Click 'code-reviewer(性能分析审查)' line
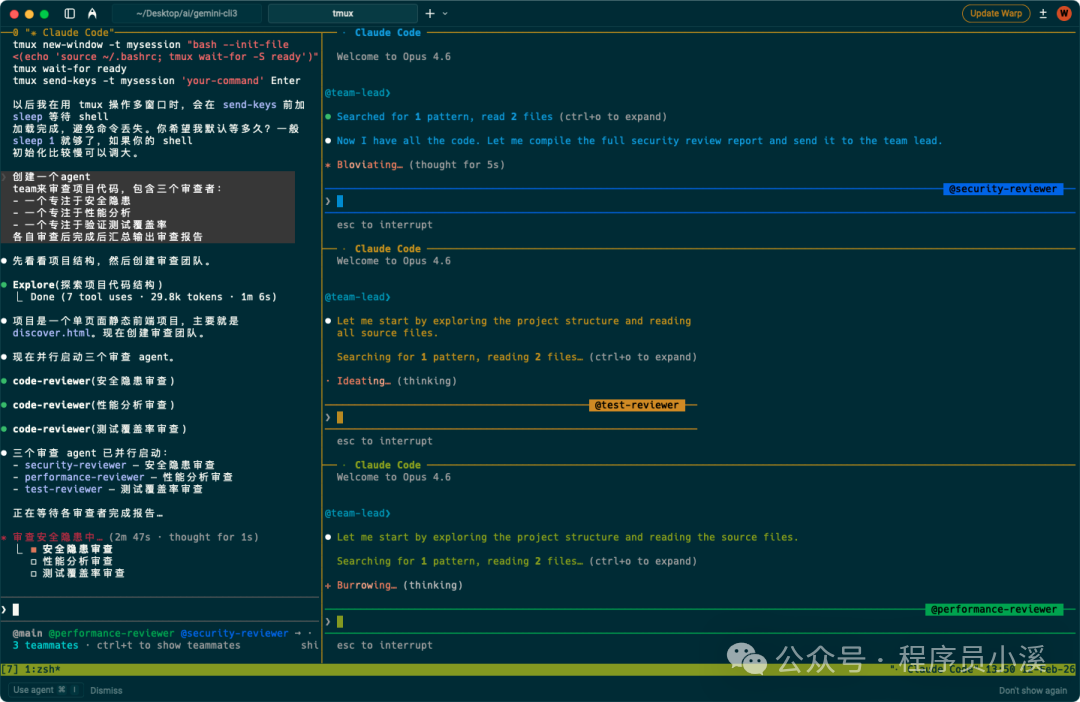The height and width of the screenshot is (702, 1080). tap(94, 405)
